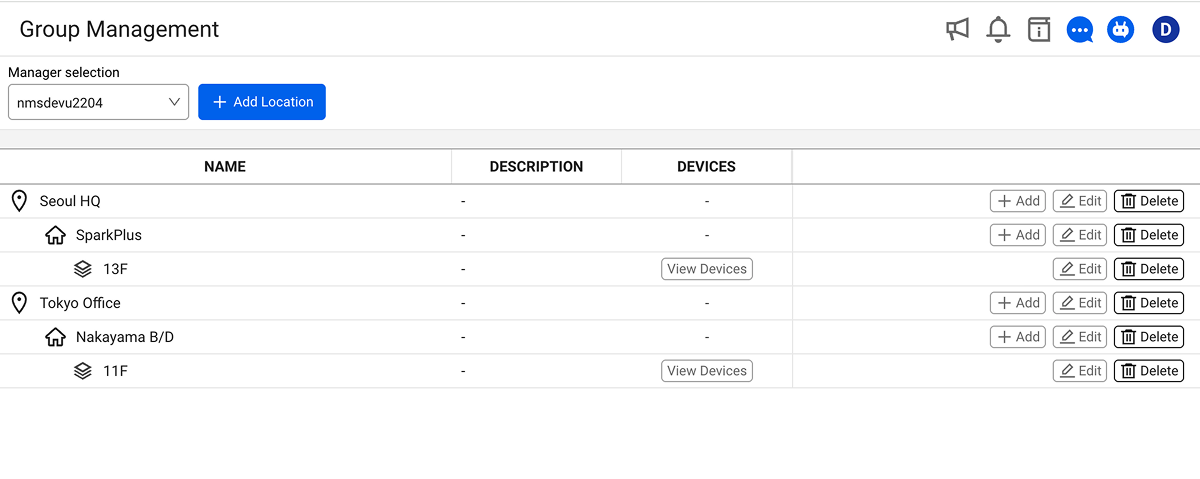Add a child under Seoul HQ
Viewport: 1200px width, 479px height.
[x=1018, y=201]
